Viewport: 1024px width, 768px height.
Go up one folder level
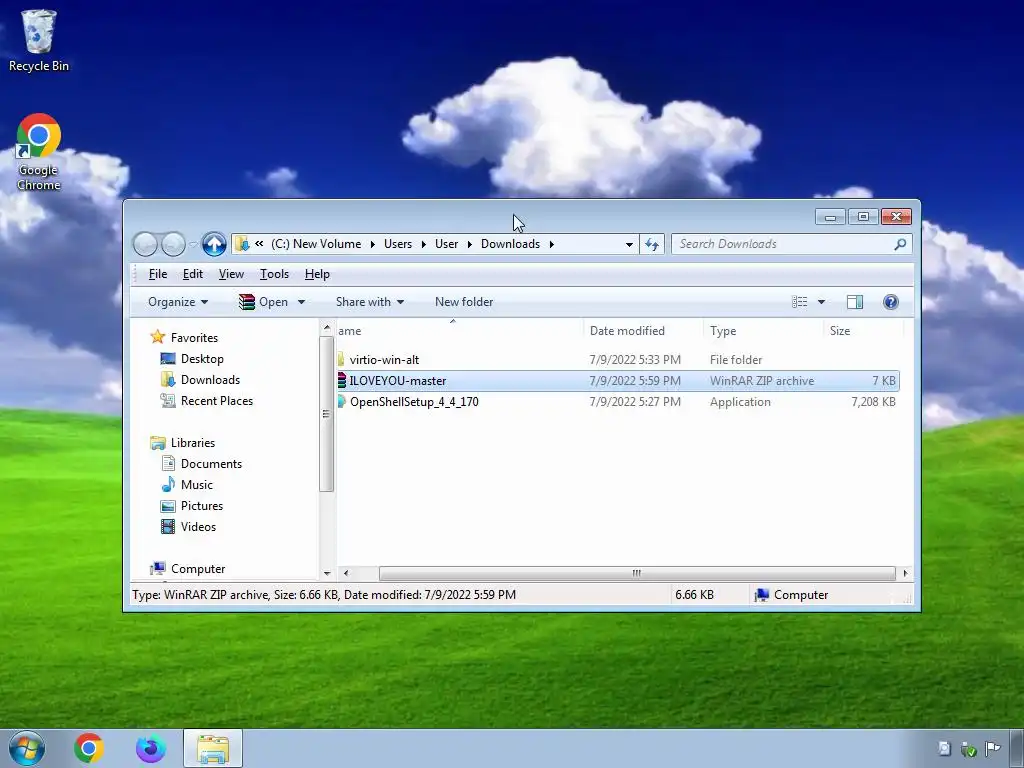point(214,244)
